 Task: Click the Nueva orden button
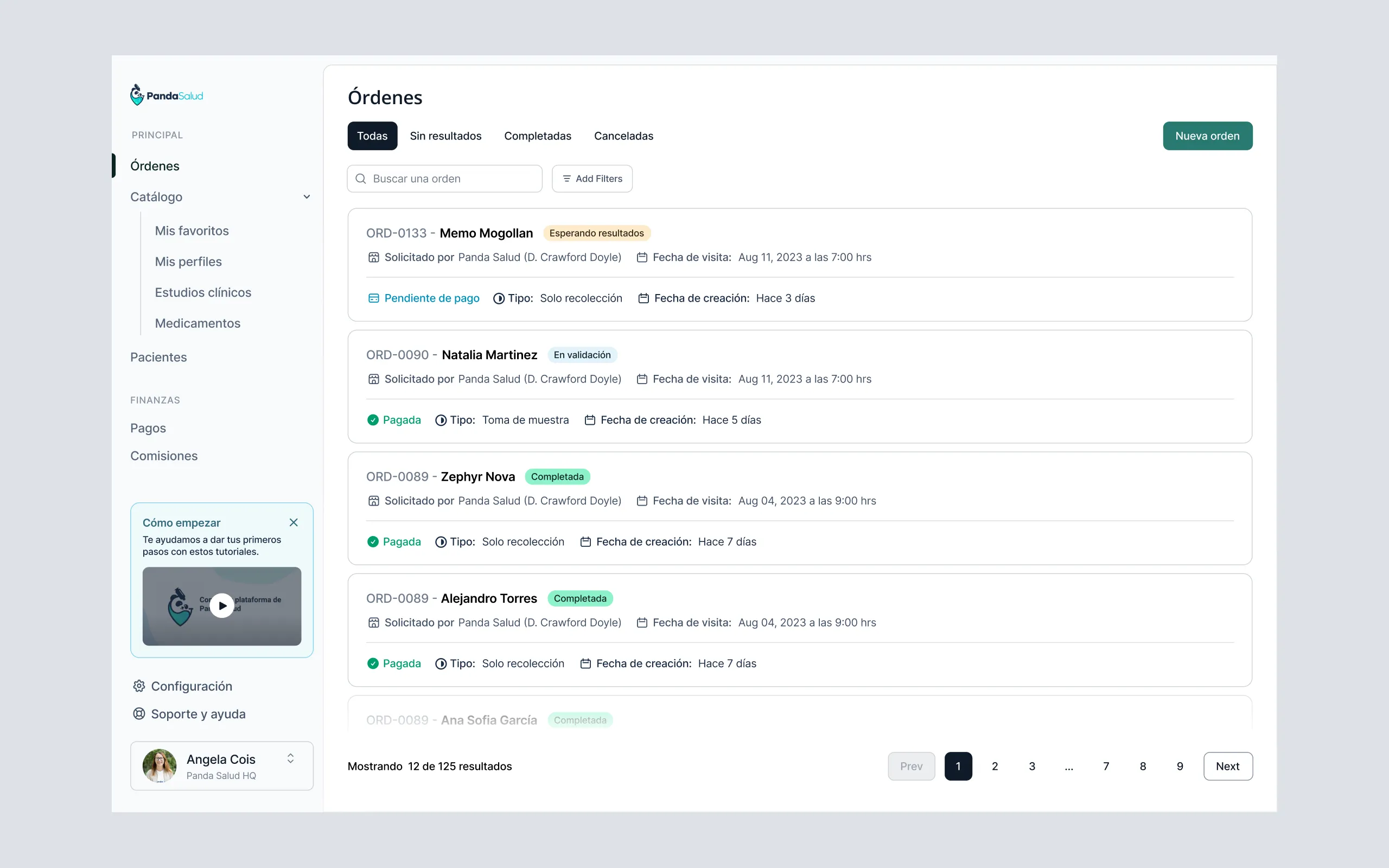coord(1207,136)
